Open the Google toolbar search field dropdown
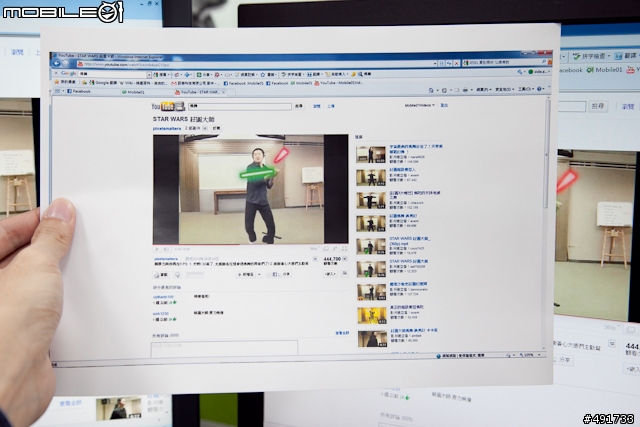The image size is (640, 427). (149, 75)
